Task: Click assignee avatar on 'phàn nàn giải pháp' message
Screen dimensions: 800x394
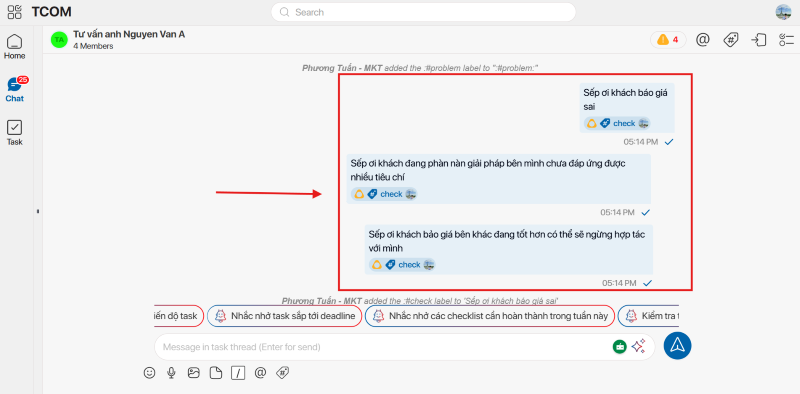Action: tap(411, 194)
